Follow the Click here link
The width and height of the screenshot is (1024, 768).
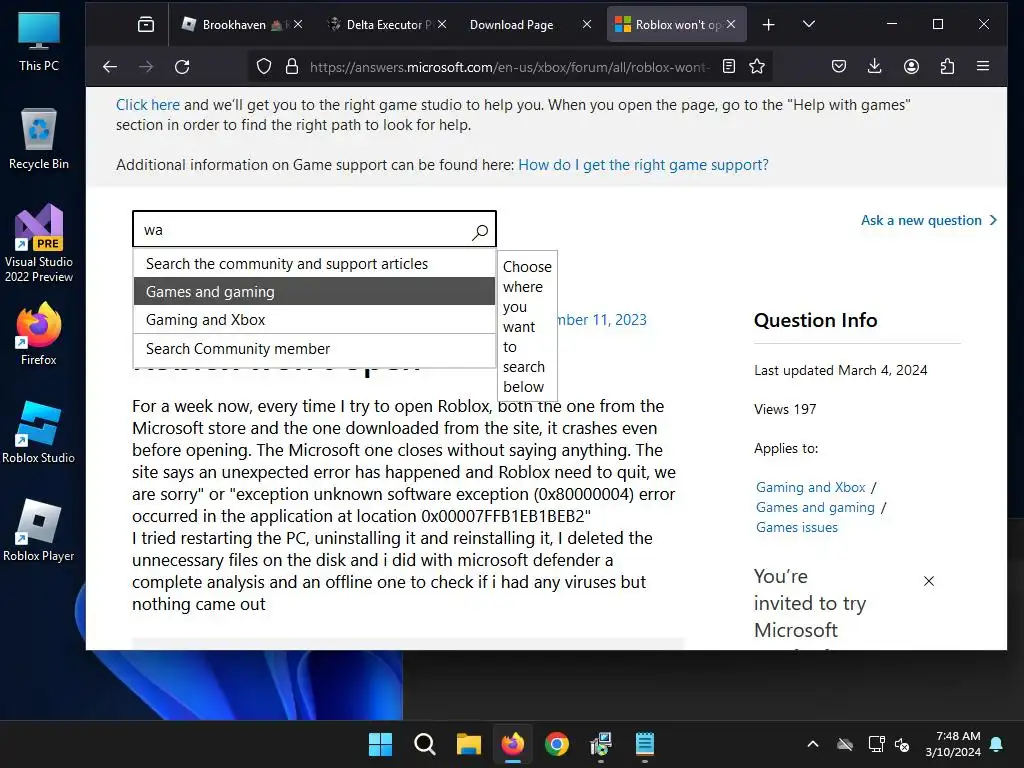pyautogui.click(x=148, y=105)
